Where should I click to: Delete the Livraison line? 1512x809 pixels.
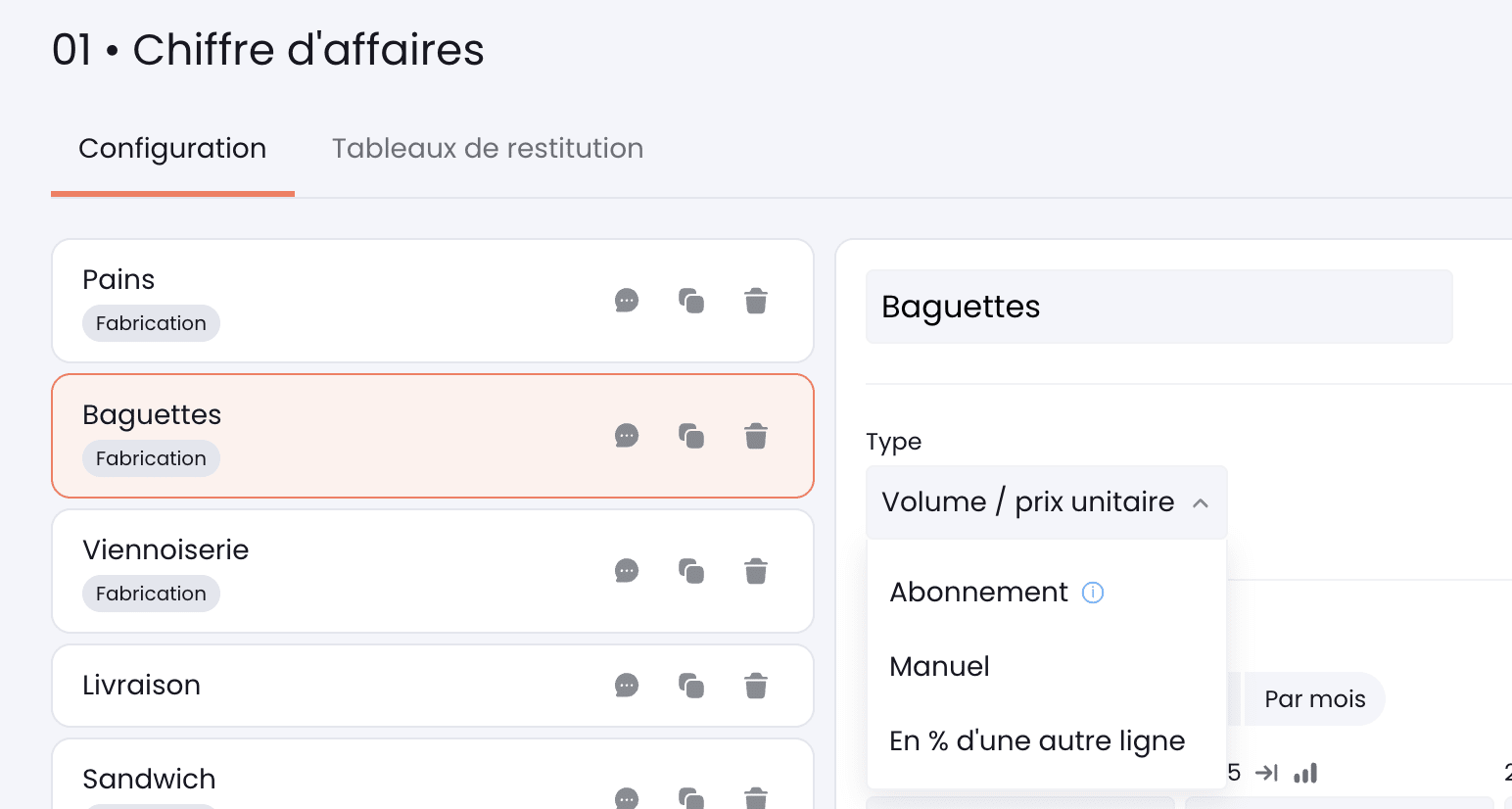[756, 686]
